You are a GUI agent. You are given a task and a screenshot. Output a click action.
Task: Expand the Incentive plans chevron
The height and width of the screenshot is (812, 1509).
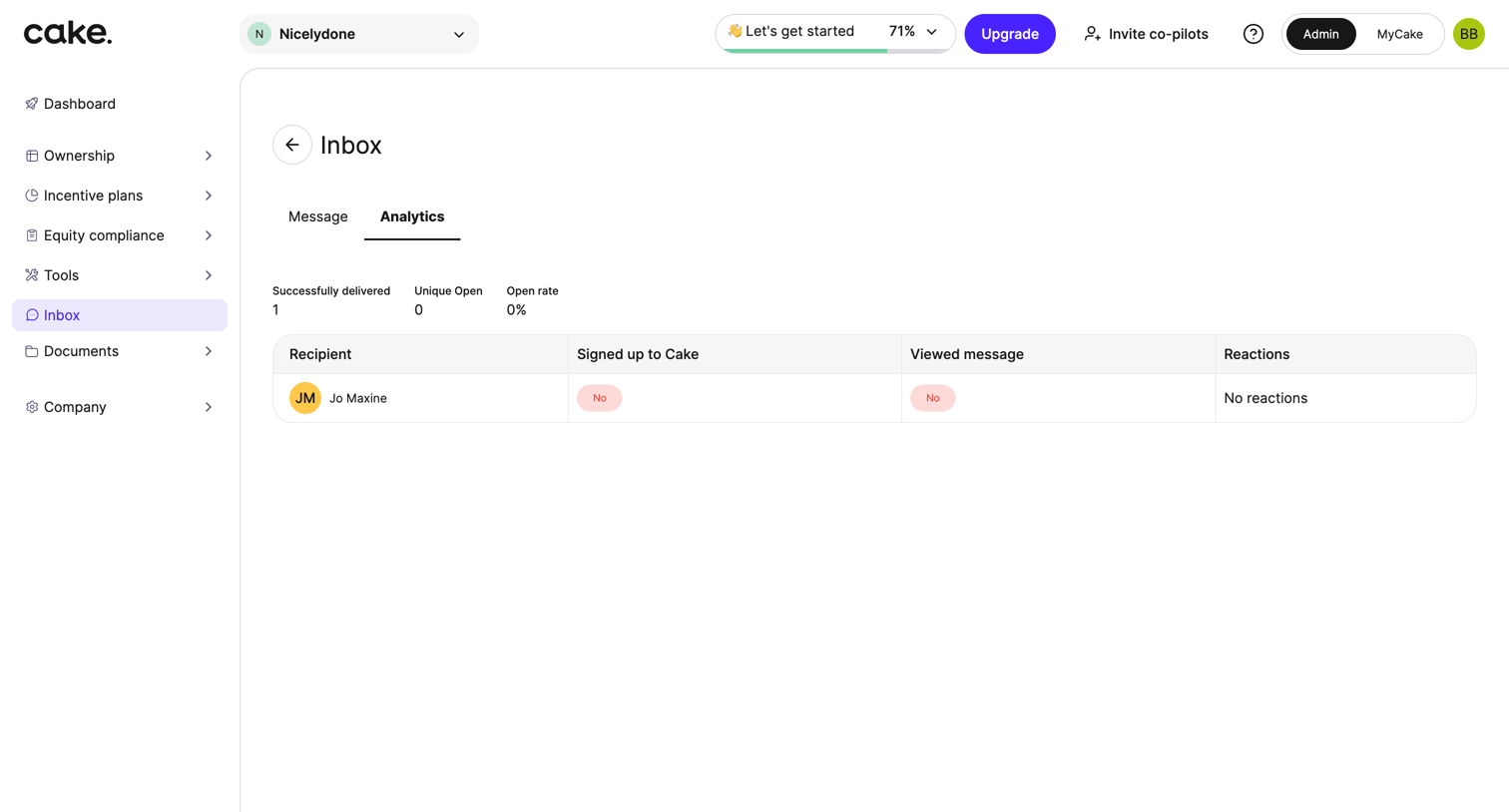click(209, 196)
